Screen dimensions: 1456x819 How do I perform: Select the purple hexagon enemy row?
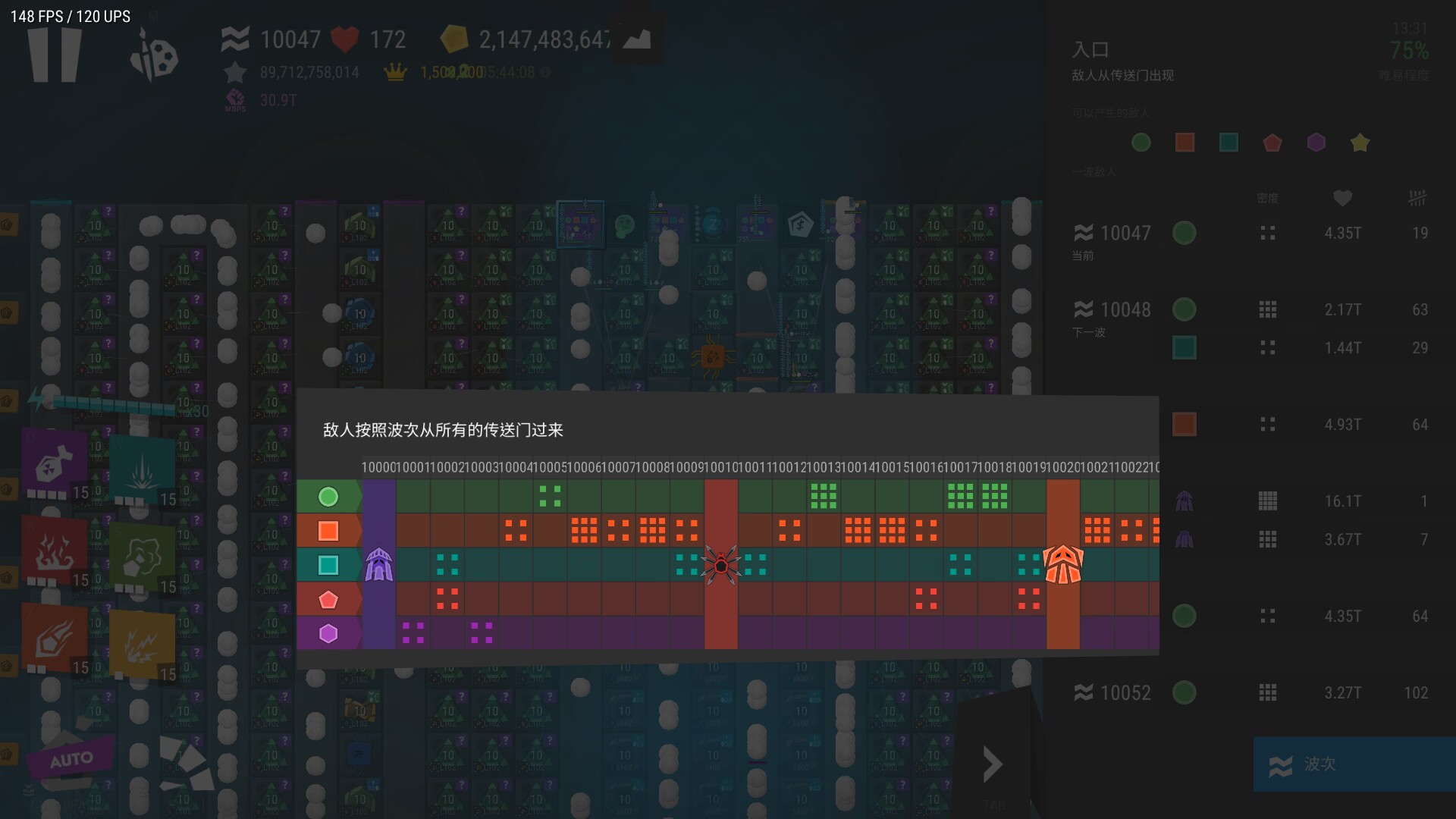coord(328,633)
